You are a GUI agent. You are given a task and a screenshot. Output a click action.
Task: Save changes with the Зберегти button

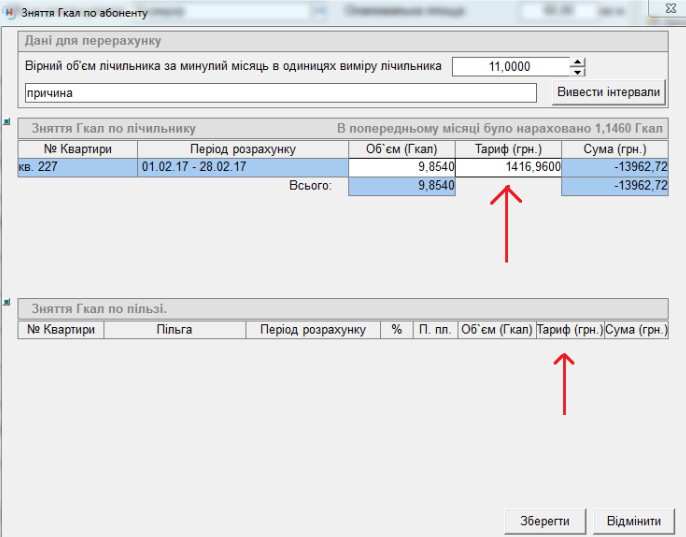(x=545, y=522)
